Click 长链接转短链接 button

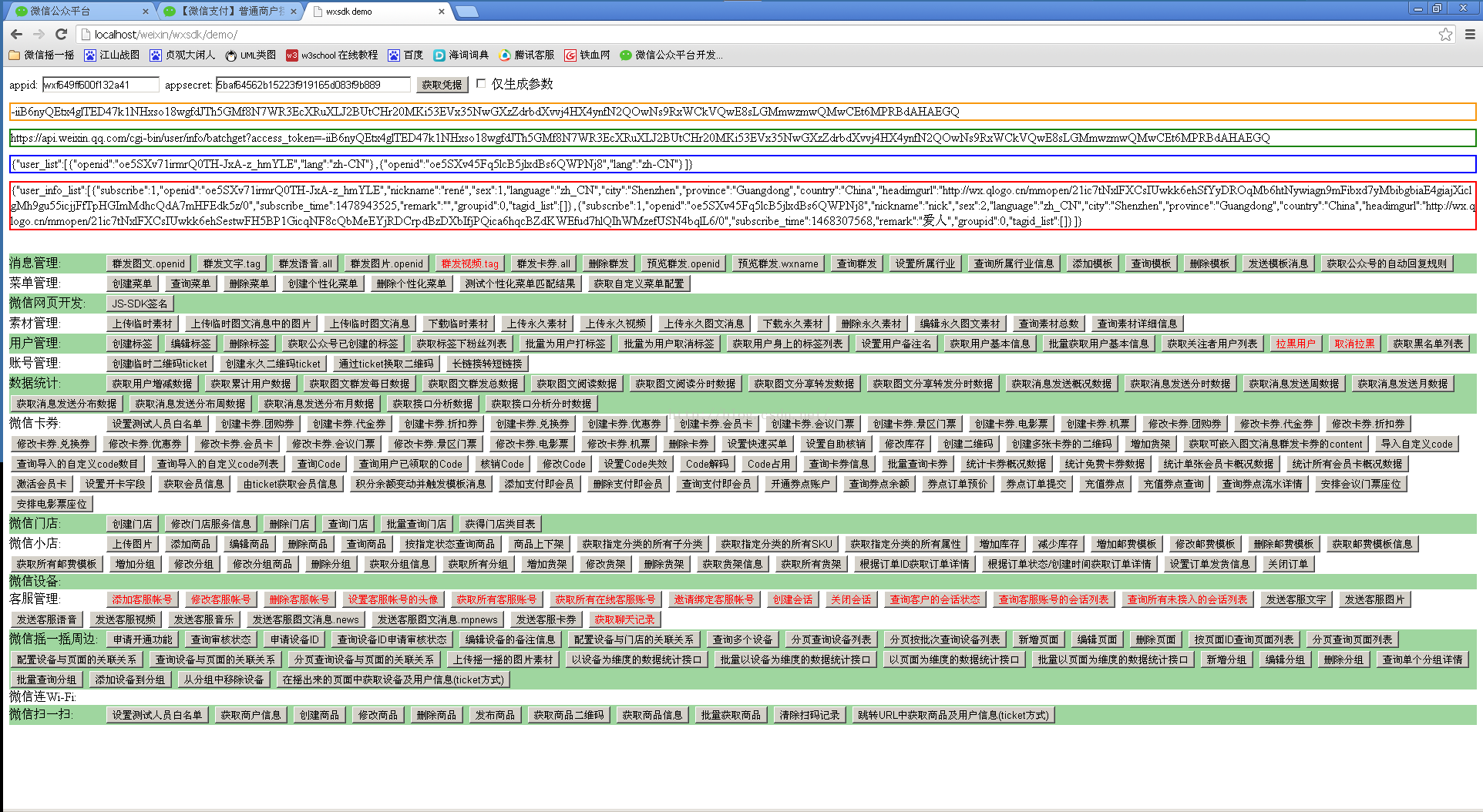point(487,364)
